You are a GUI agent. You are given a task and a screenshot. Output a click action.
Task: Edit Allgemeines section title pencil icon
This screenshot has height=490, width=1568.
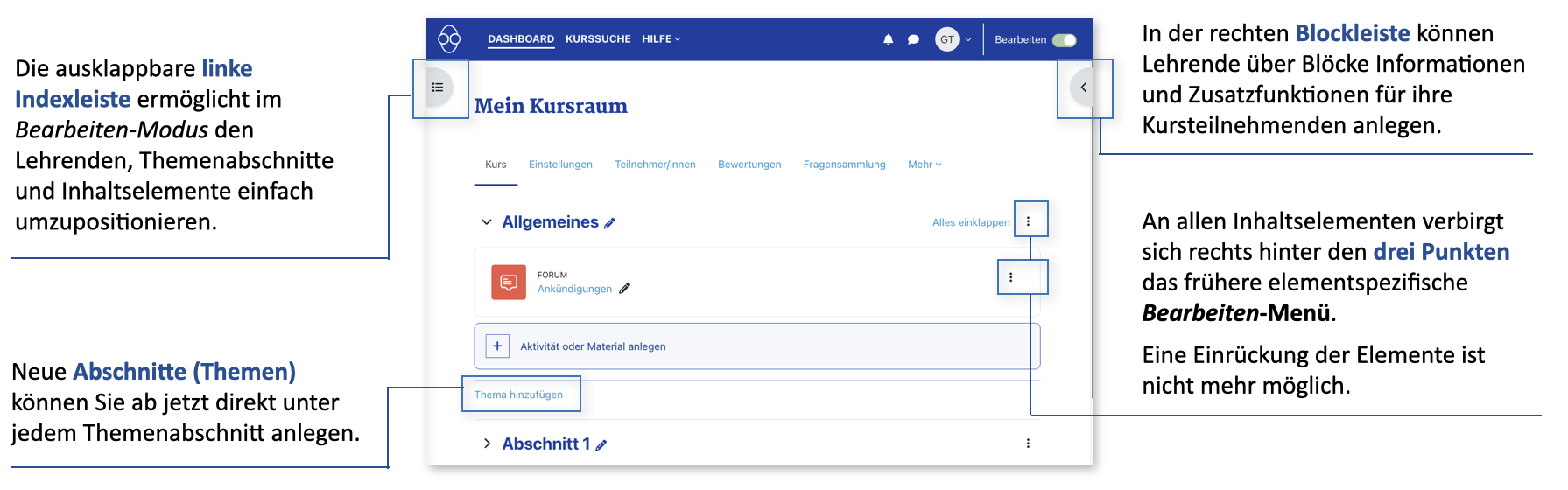[x=610, y=223]
